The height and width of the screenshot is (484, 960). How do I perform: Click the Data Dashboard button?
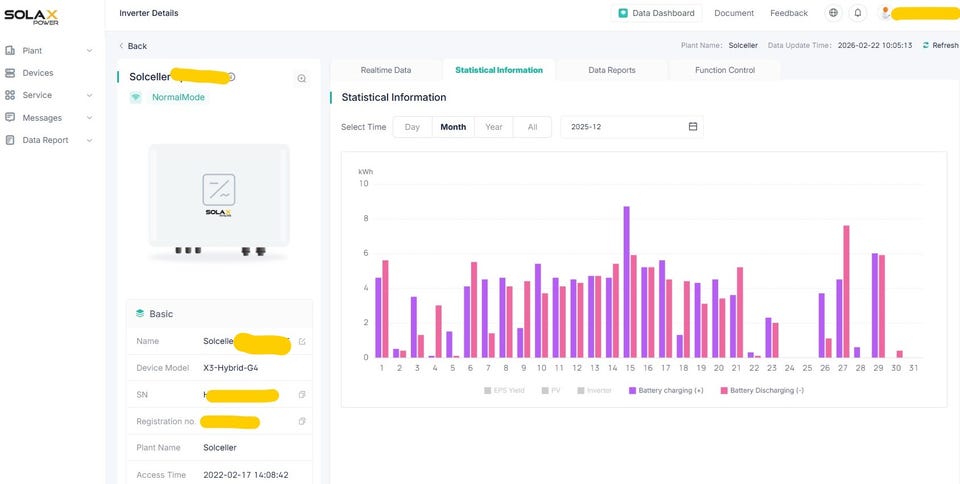(656, 13)
